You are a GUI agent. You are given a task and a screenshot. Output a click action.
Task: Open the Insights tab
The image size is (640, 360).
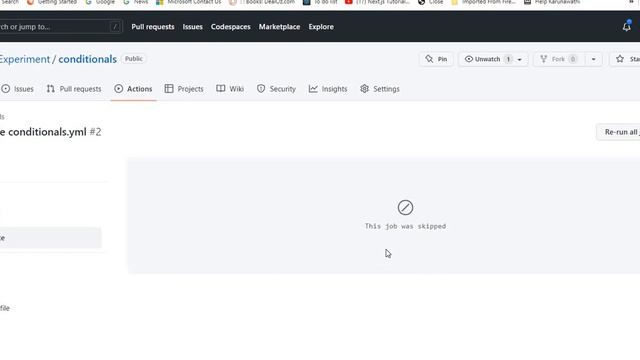[328, 89]
